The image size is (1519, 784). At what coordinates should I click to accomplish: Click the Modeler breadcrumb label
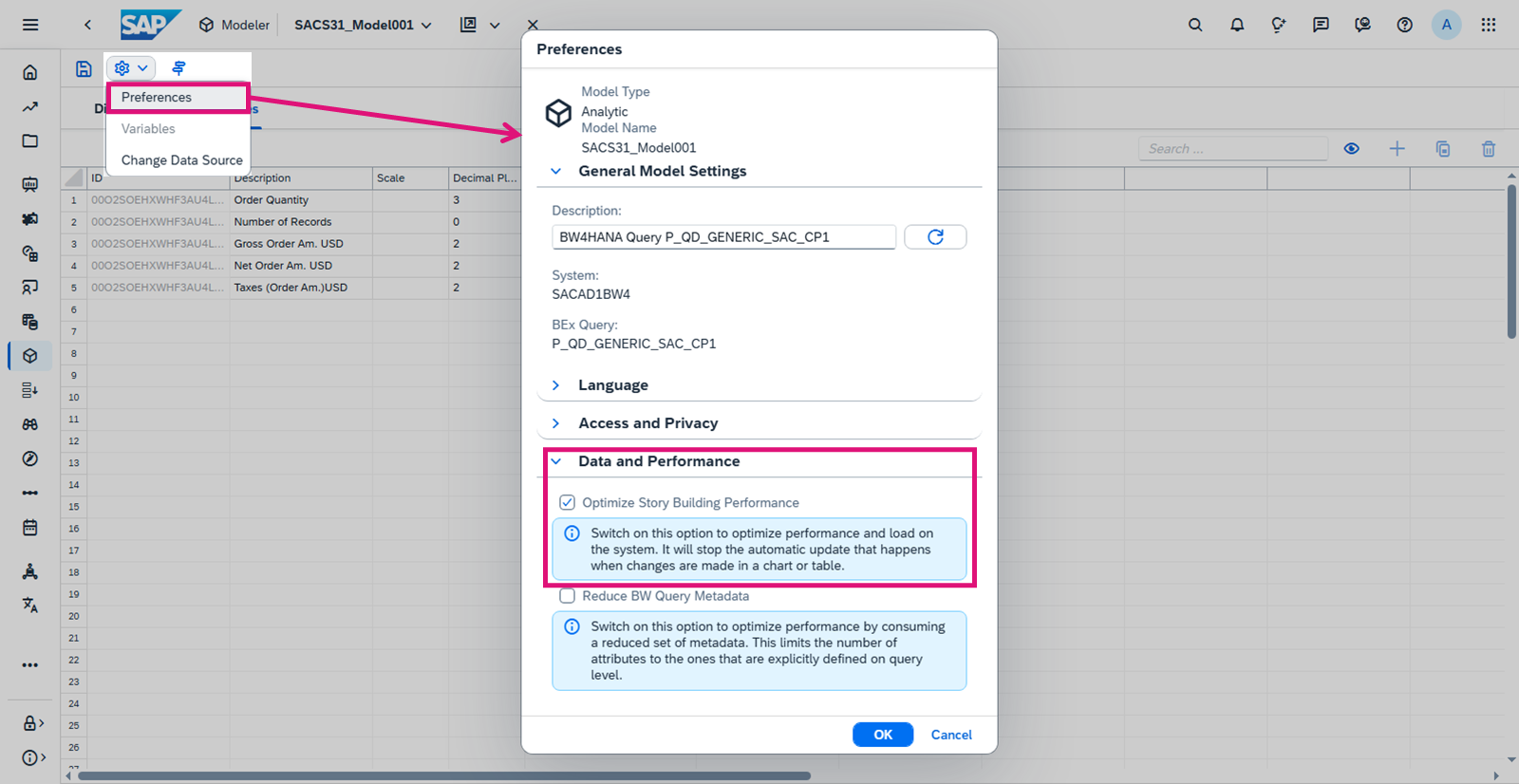(x=245, y=25)
